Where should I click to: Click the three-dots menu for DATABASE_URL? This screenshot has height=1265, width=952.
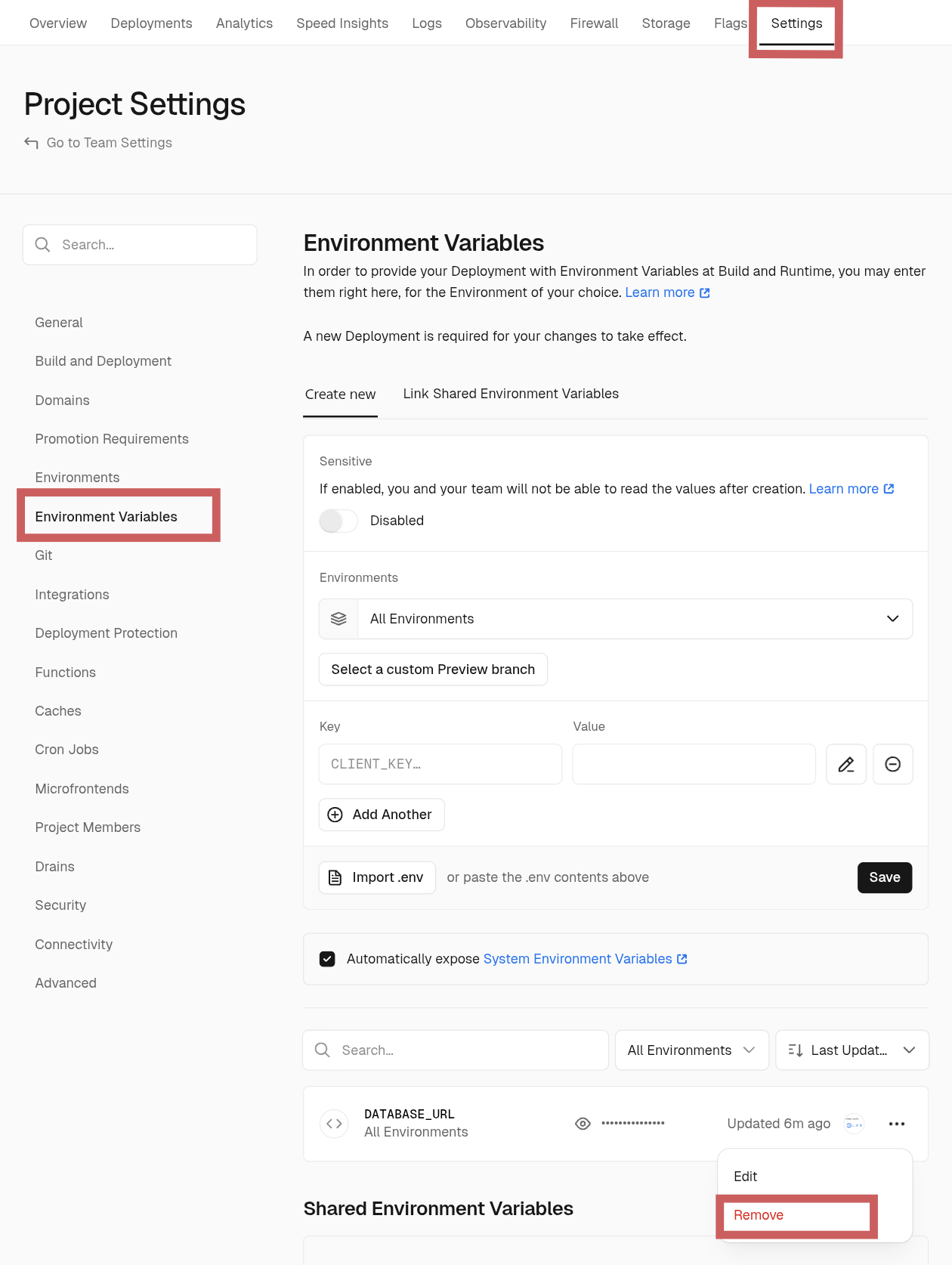point(896,1124)
